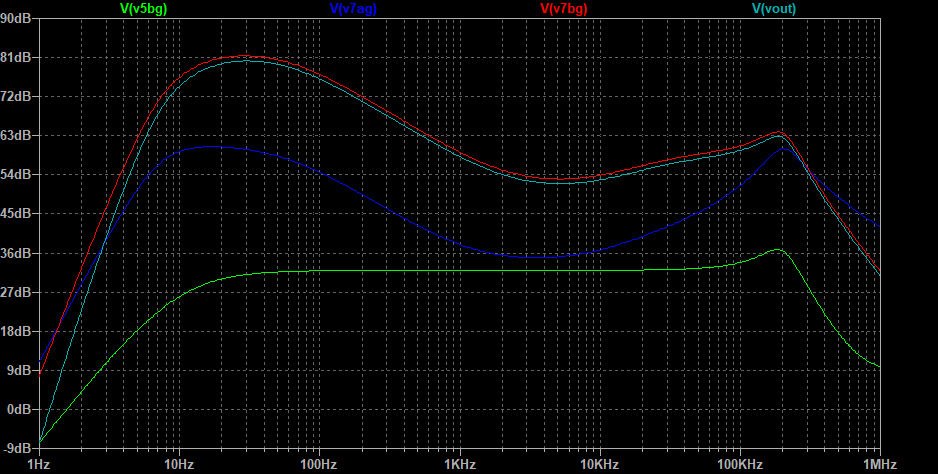The image size is (938, 474).
Task: Click the 18dB vertical axis label
Action: [x=16, y=331]
